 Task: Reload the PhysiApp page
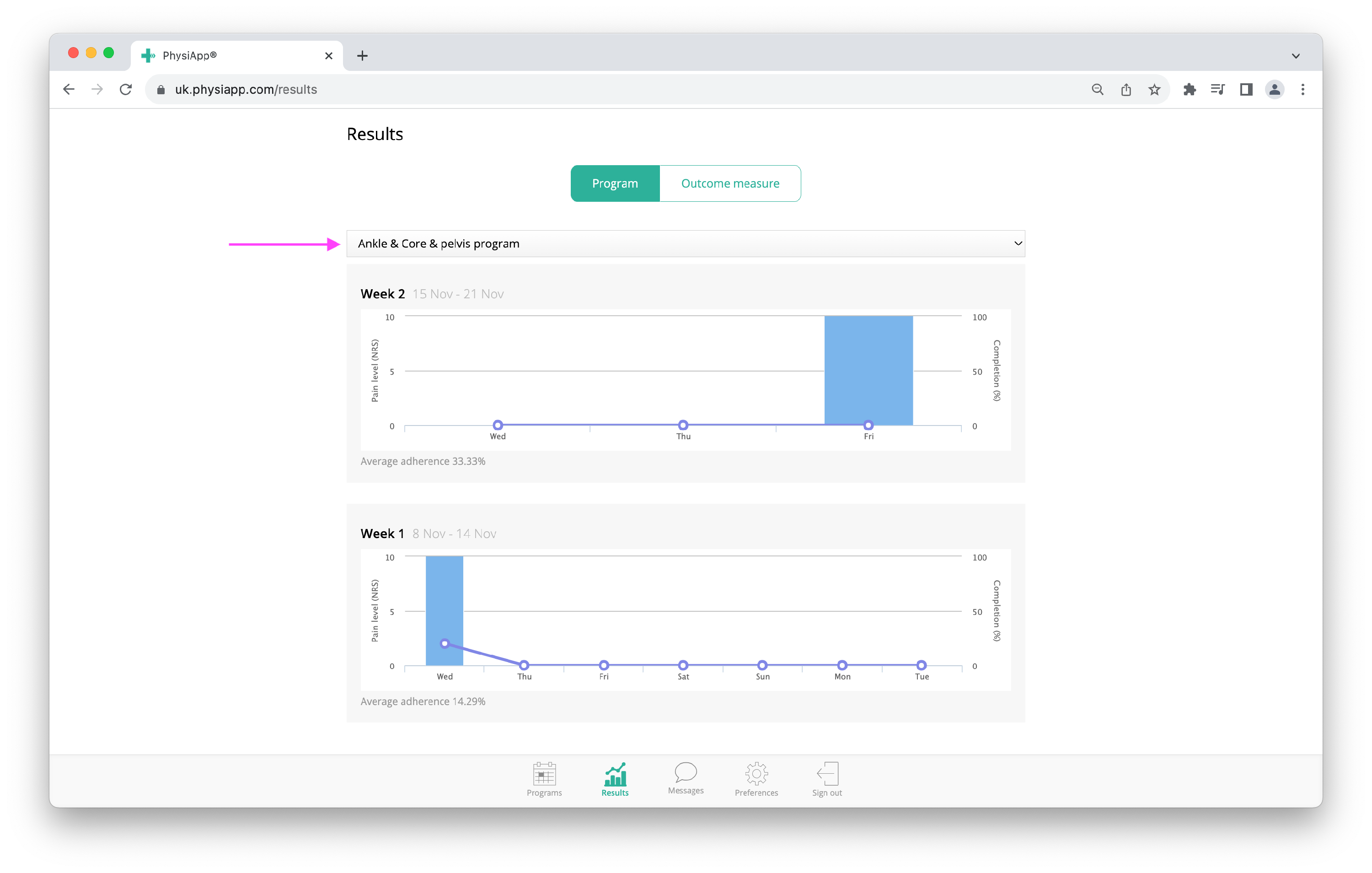[x=126, y=90]
